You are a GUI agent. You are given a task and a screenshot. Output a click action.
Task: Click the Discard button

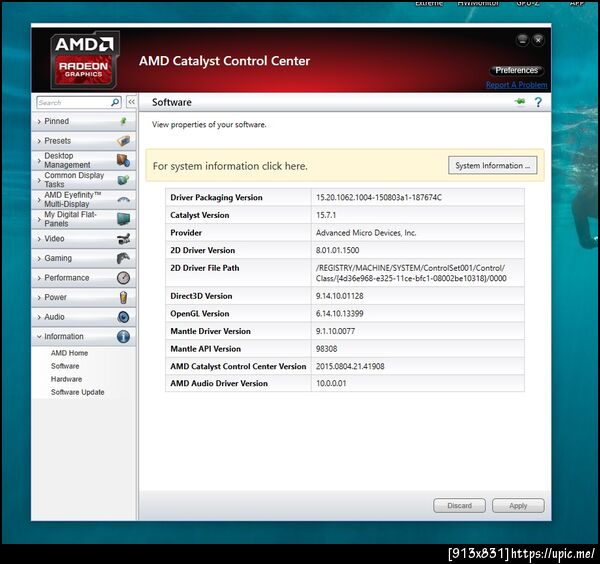(x=459, y=506)
